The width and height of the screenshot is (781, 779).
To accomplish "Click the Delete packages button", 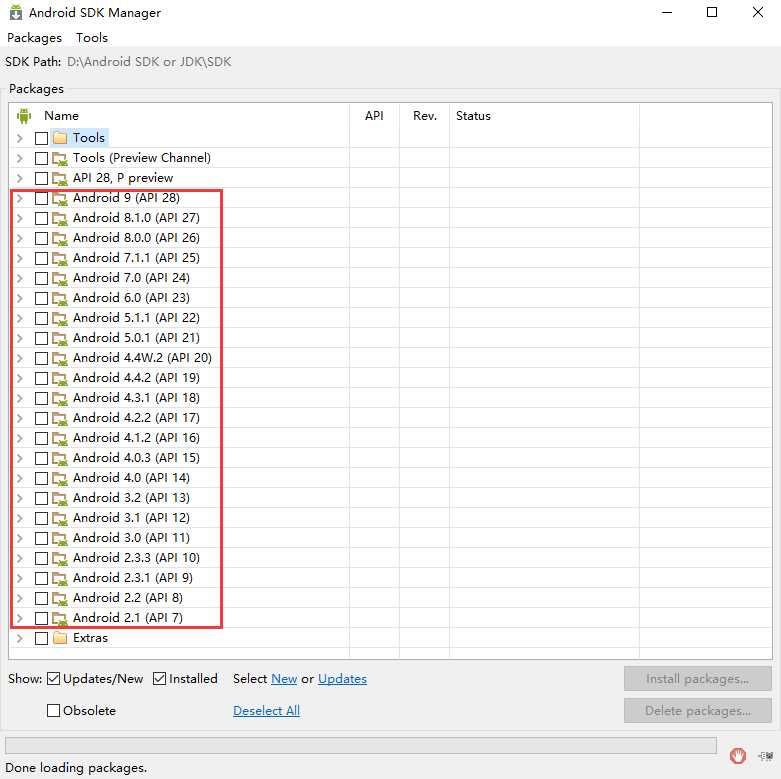I will [697, 710].
